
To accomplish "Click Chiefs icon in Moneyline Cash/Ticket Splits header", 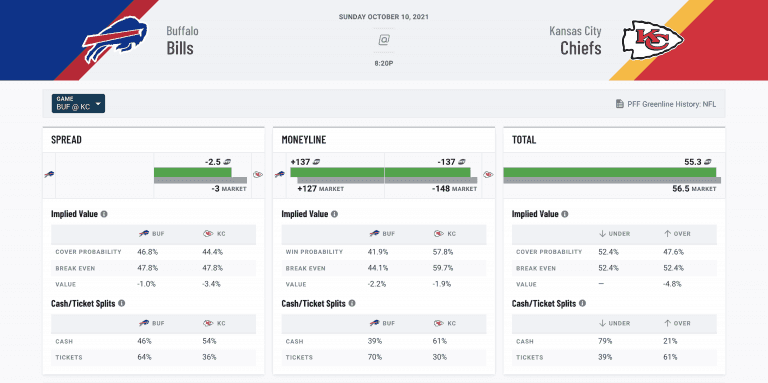I will click(x=438, y=323).
